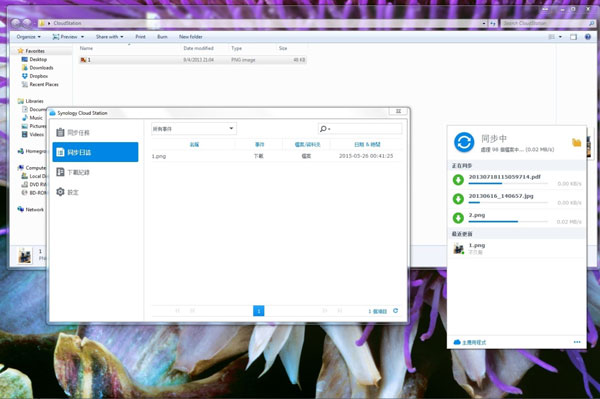
Task: Click the 1.png thumbnail in recent updates
Action: coord(458,249)
